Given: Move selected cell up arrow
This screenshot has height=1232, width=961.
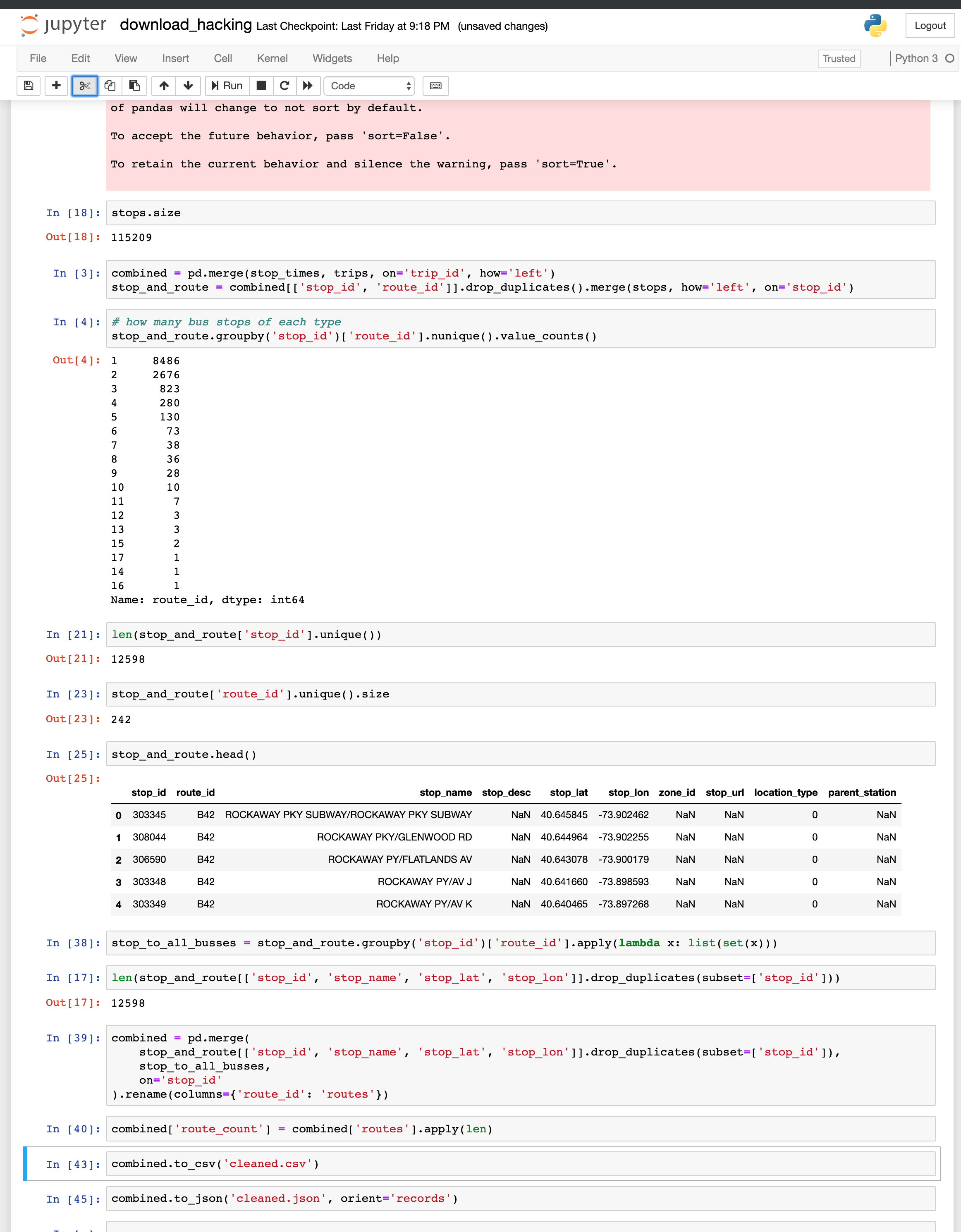Looking at the screenshot, I should [164, 86].
